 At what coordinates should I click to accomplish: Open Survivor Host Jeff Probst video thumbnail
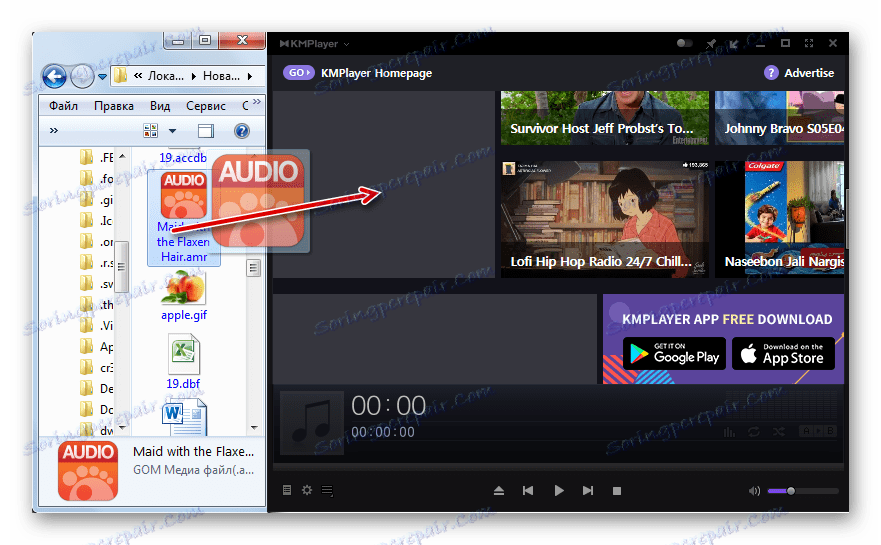click(x=605, y=118)
